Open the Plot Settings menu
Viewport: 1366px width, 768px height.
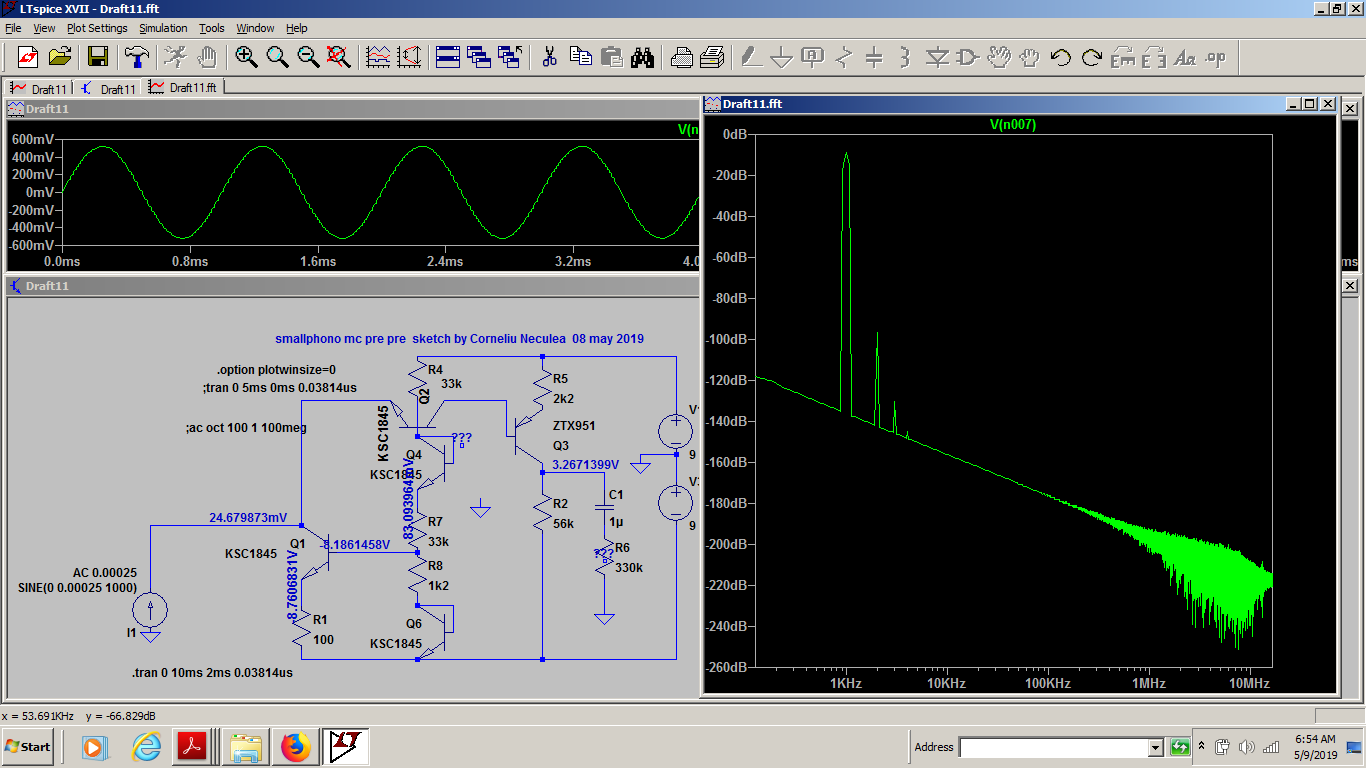click(97, 28)
